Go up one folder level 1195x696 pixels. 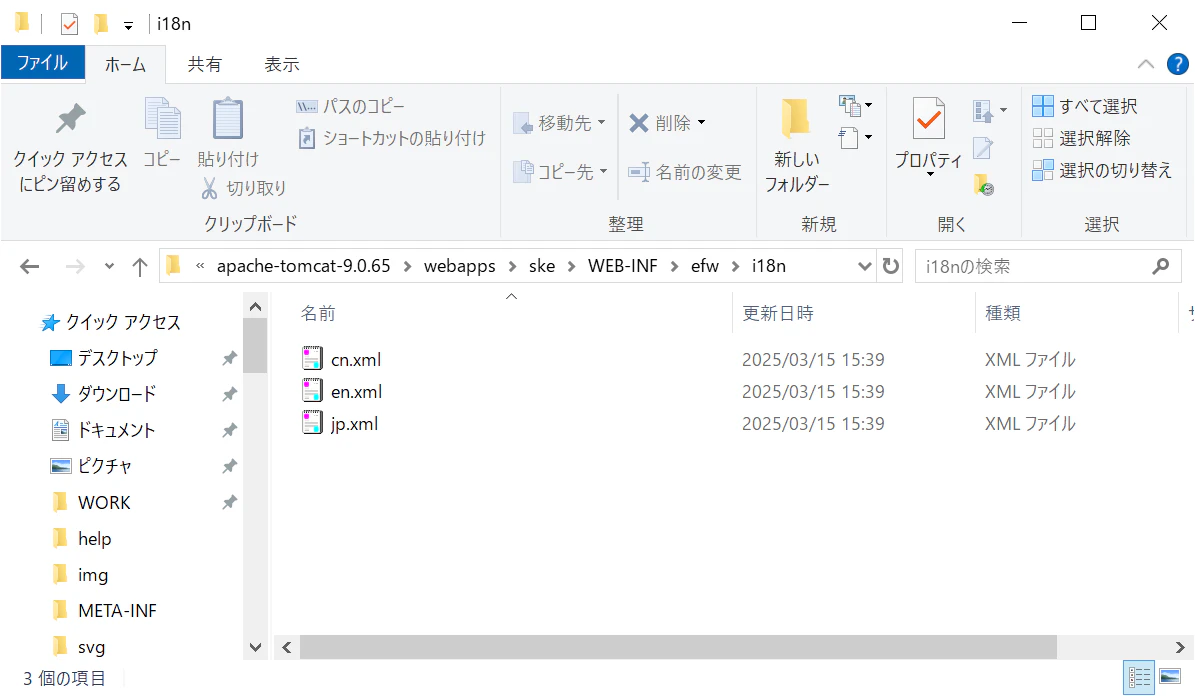pyautogui.click(x=139, y=266)
